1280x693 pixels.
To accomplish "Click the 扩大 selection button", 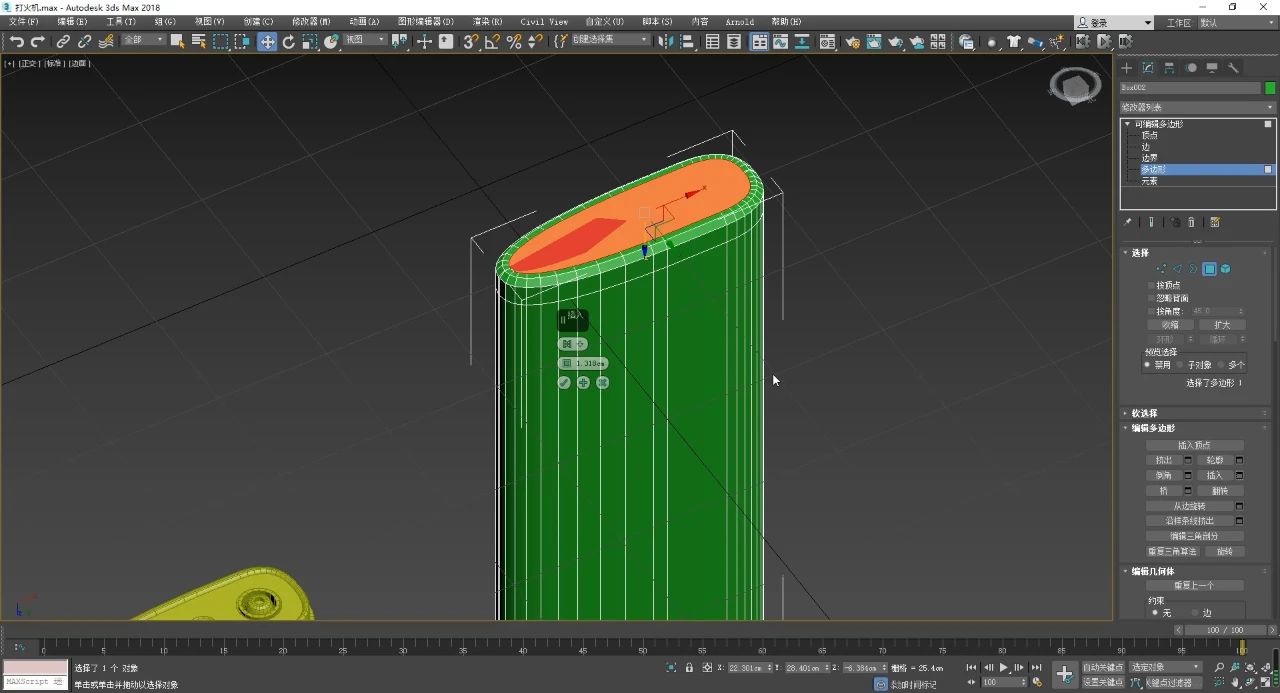I will [1221, 325].
